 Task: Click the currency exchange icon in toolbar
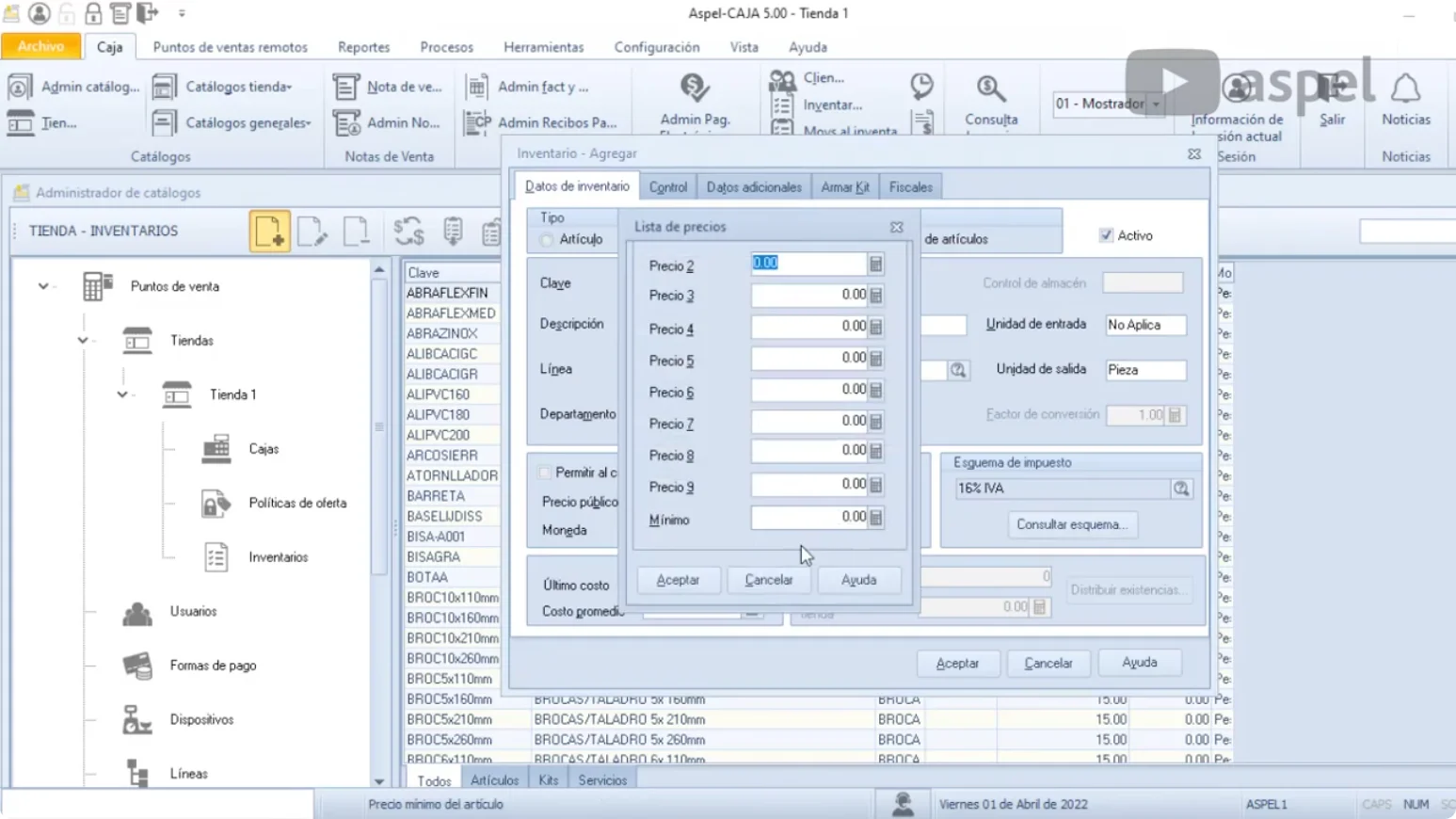tap(408, 231)
